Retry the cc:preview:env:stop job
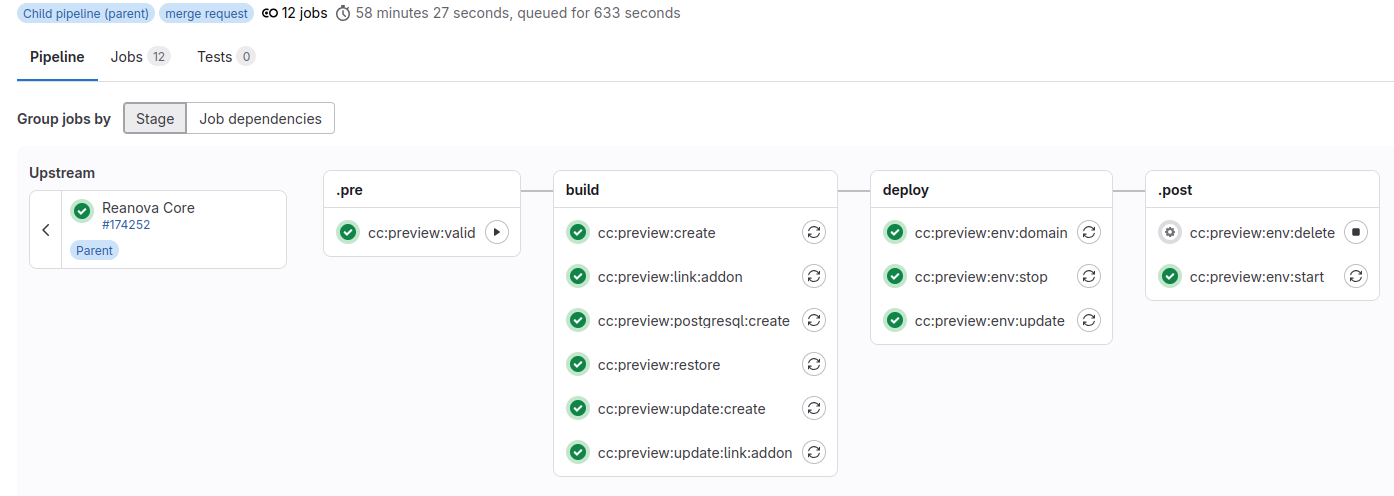The height and width of the screenshot is (496, 1394). 1090,276
